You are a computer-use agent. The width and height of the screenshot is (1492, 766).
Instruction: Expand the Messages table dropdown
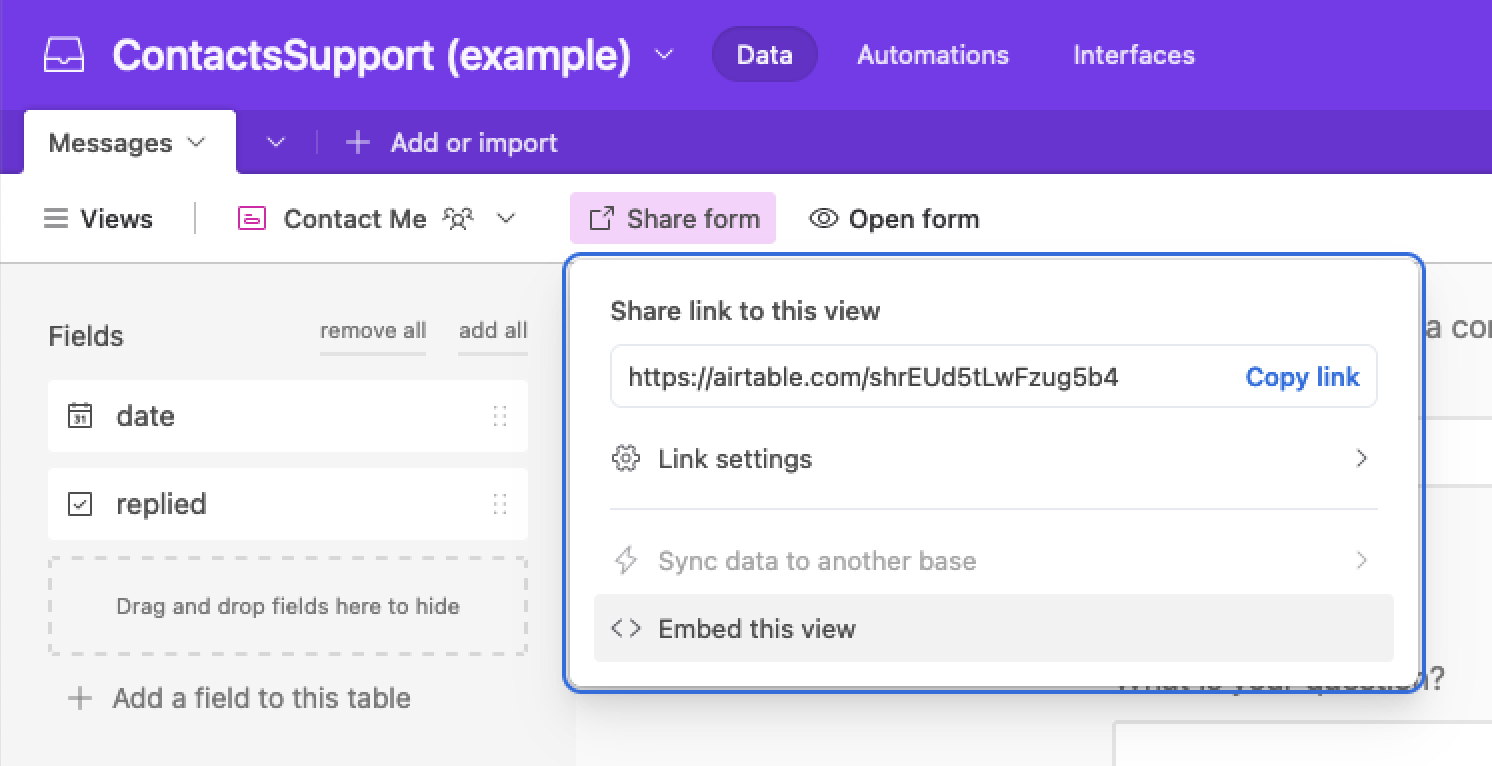pyautogui.click(x=196, y=142)
